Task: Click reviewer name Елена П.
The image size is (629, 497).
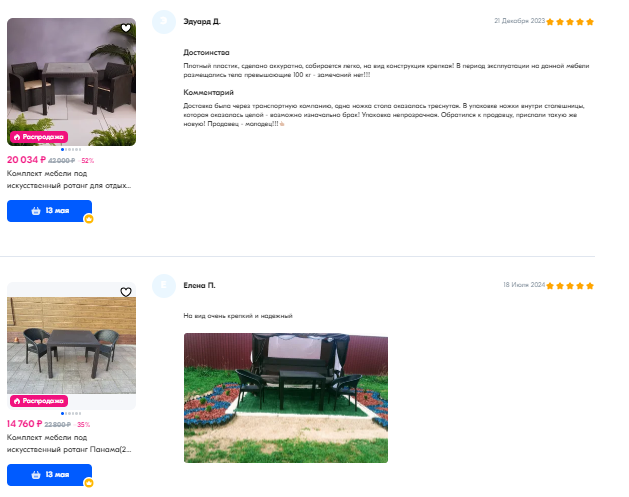Action: [x=199, y=285]
